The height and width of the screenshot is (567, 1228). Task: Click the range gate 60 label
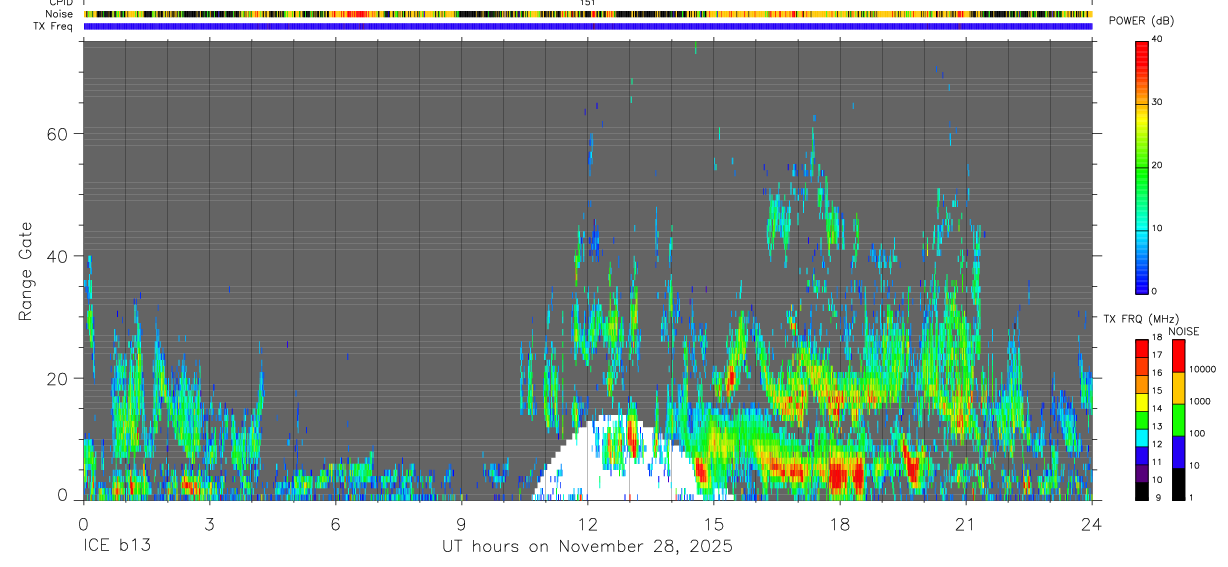click(65, 133)
